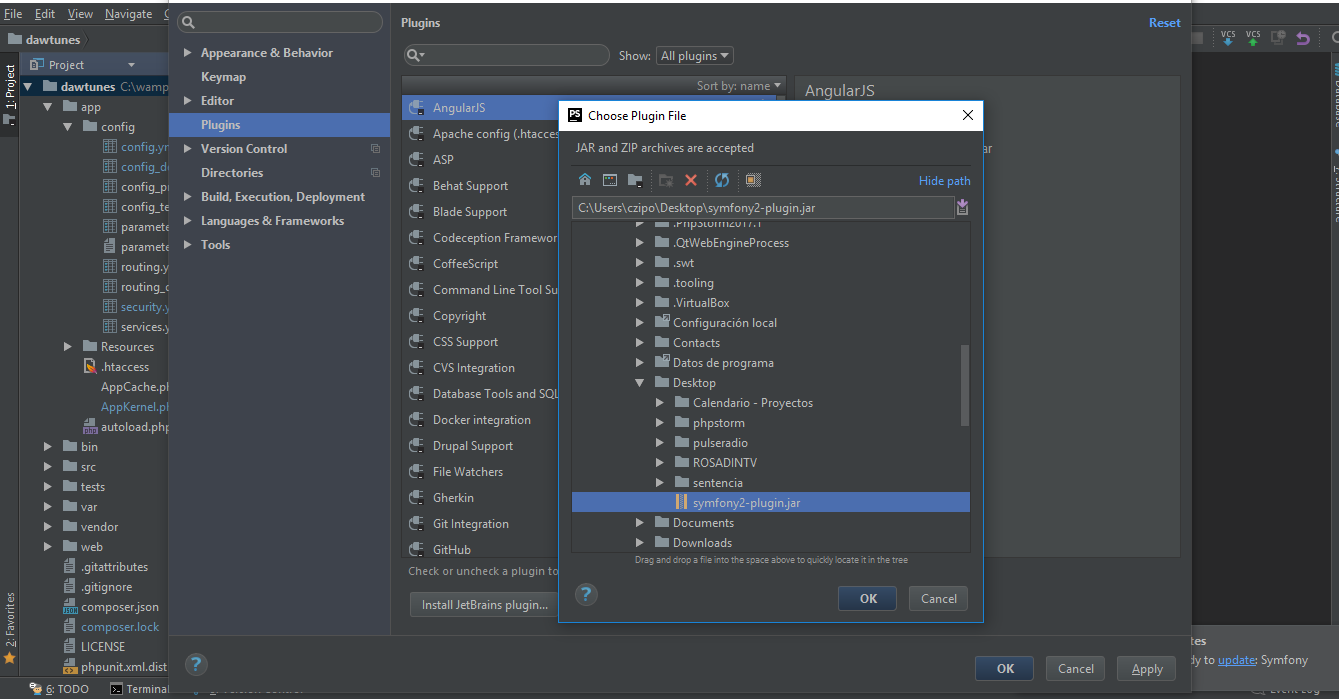Toggle show hidden files and directories icon
Image resolution: width=1339 pixels, height=699 pixels.
pyautogui.click(x=753, y=180)
